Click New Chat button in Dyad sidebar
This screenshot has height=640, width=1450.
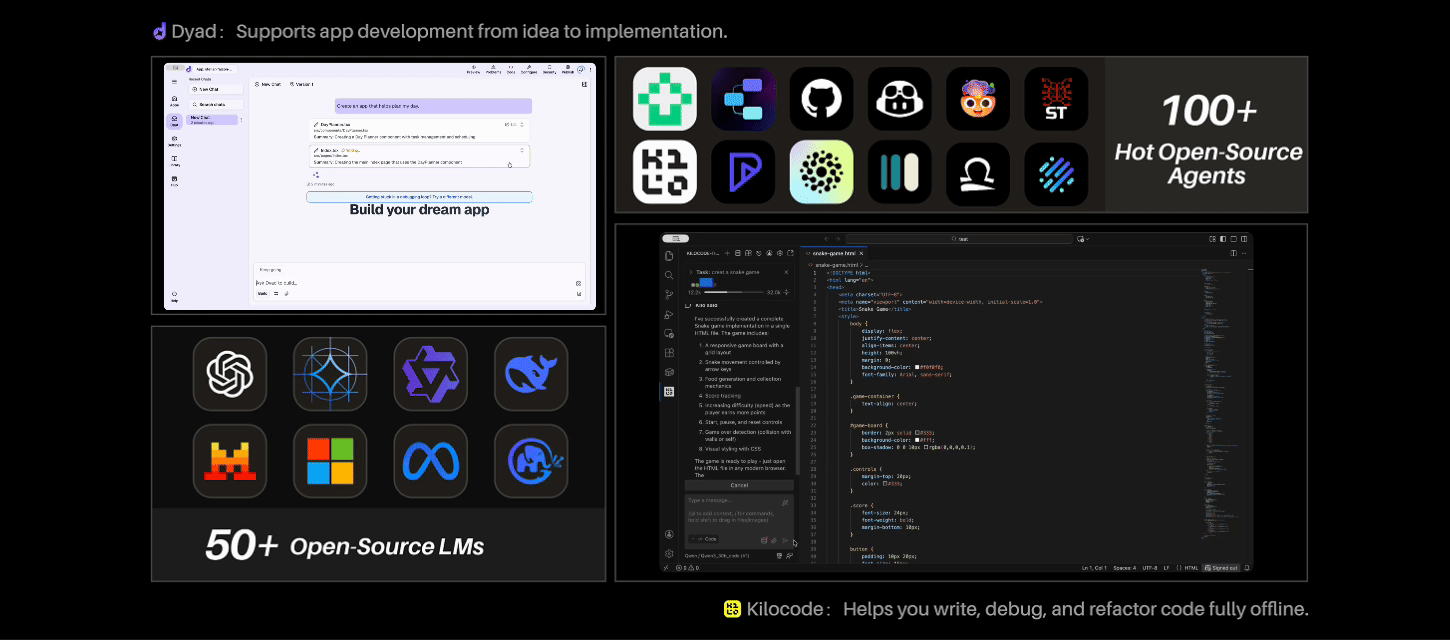coord(216,89)
